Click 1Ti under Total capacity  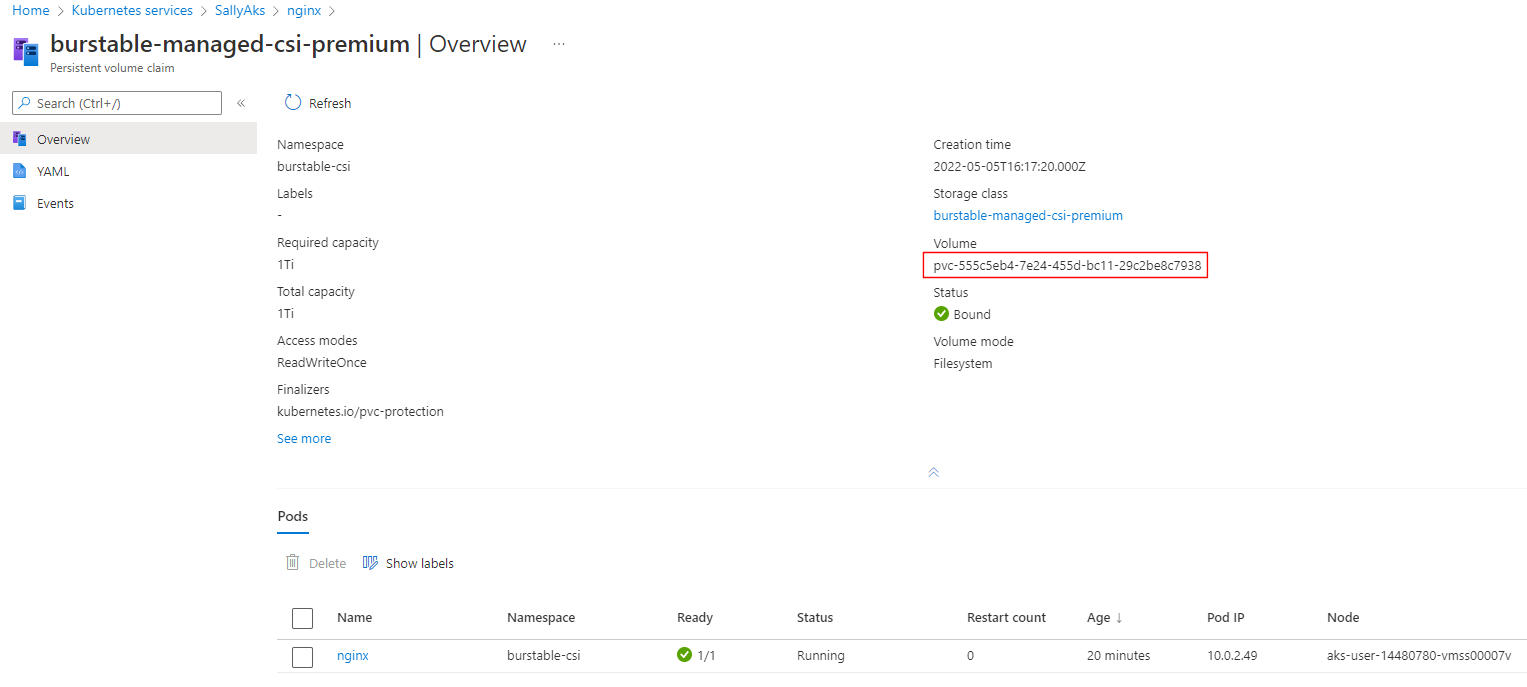(285, 314)
